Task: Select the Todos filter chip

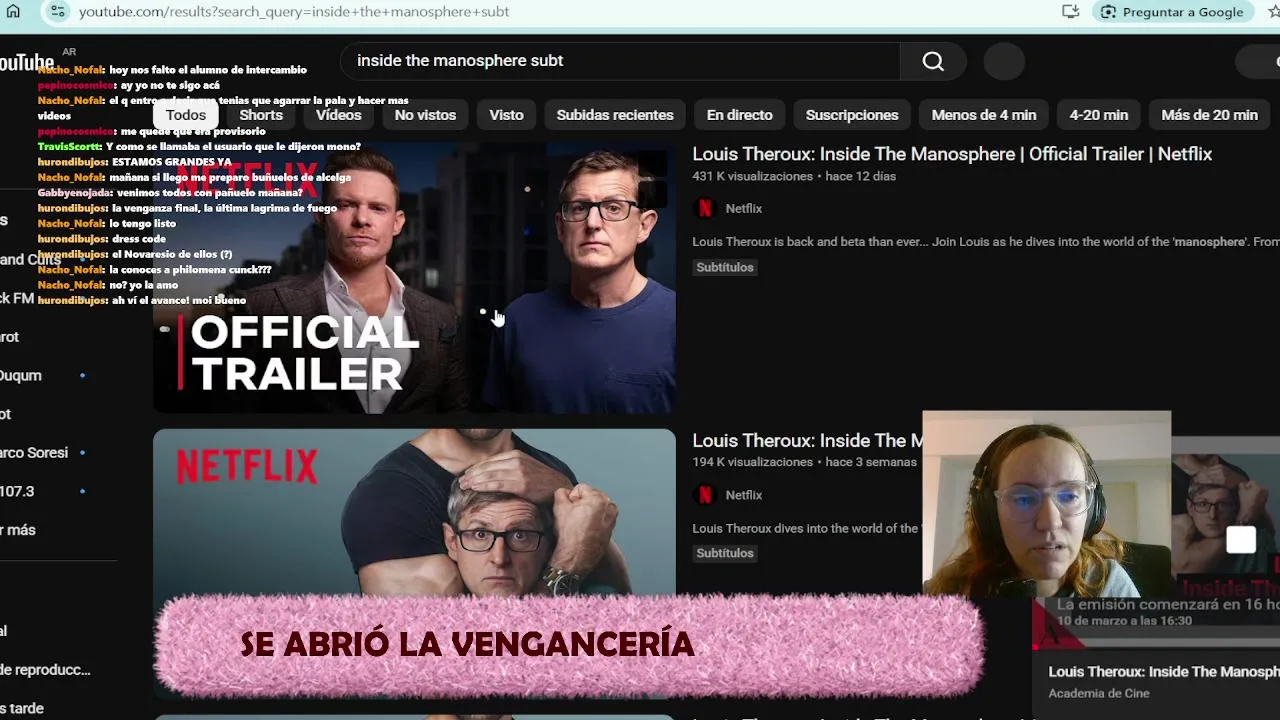Action: 186,115
